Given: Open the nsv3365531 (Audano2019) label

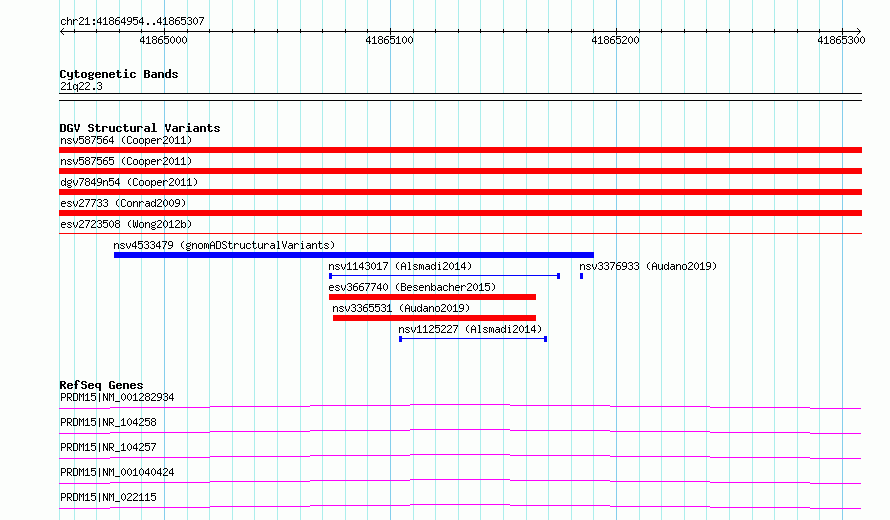Looking at the screenshot, I should (x=401, y=308).
